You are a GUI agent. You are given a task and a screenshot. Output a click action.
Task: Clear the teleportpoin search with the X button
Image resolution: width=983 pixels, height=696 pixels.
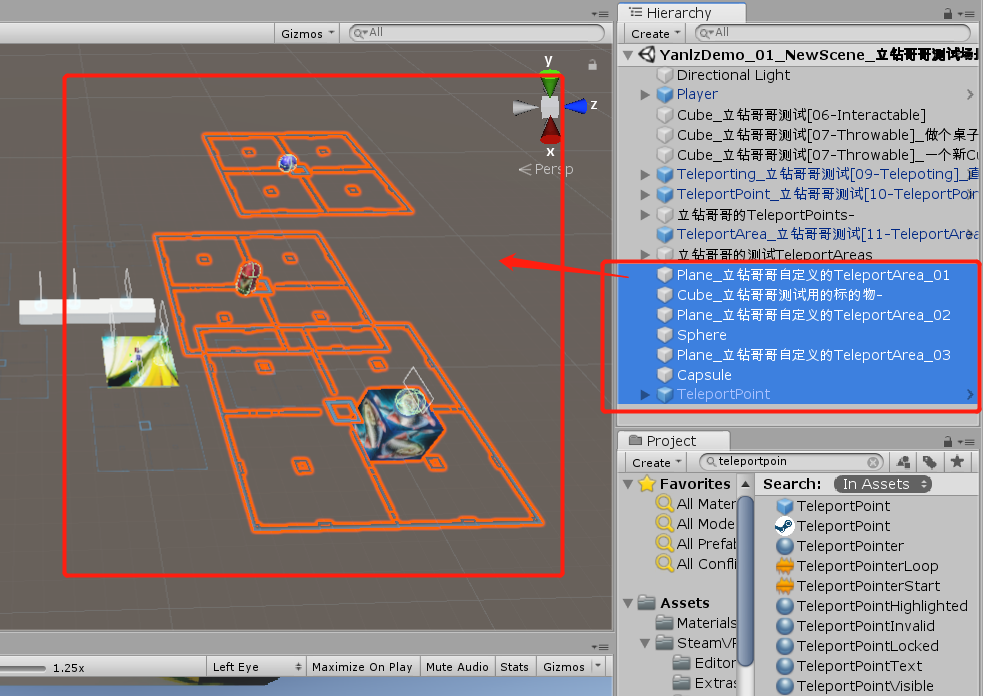875,461
